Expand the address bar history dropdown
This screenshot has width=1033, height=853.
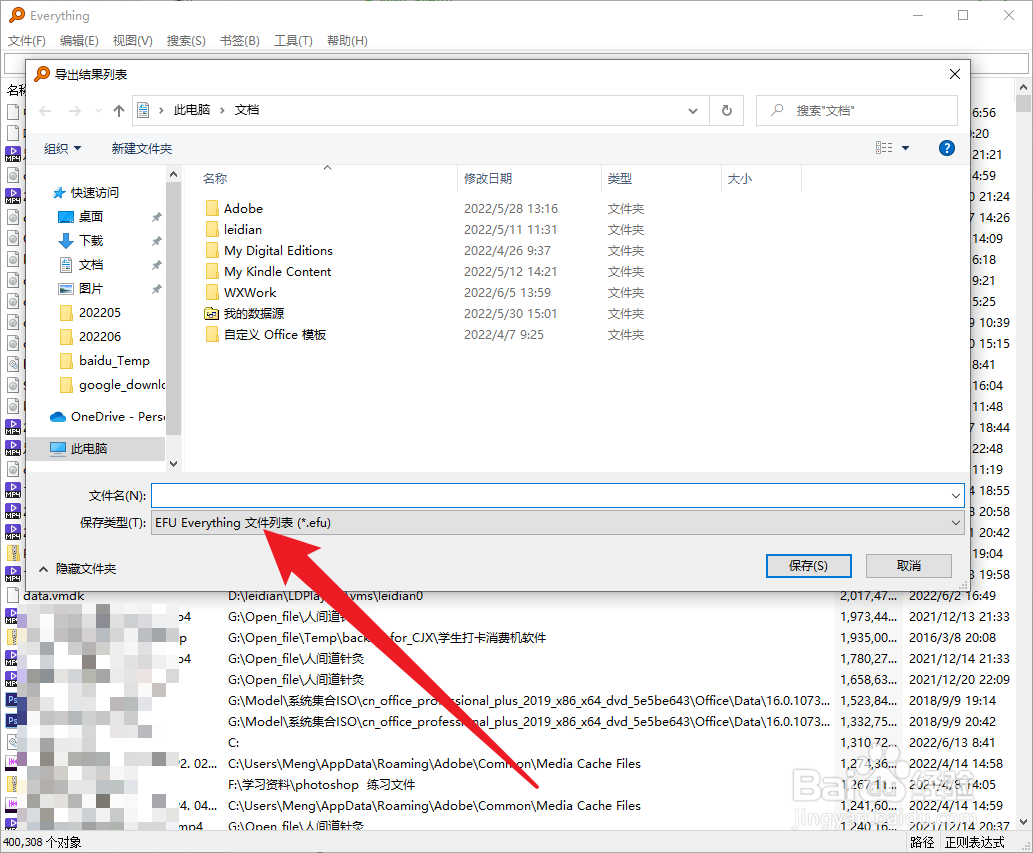pos(693,111)
